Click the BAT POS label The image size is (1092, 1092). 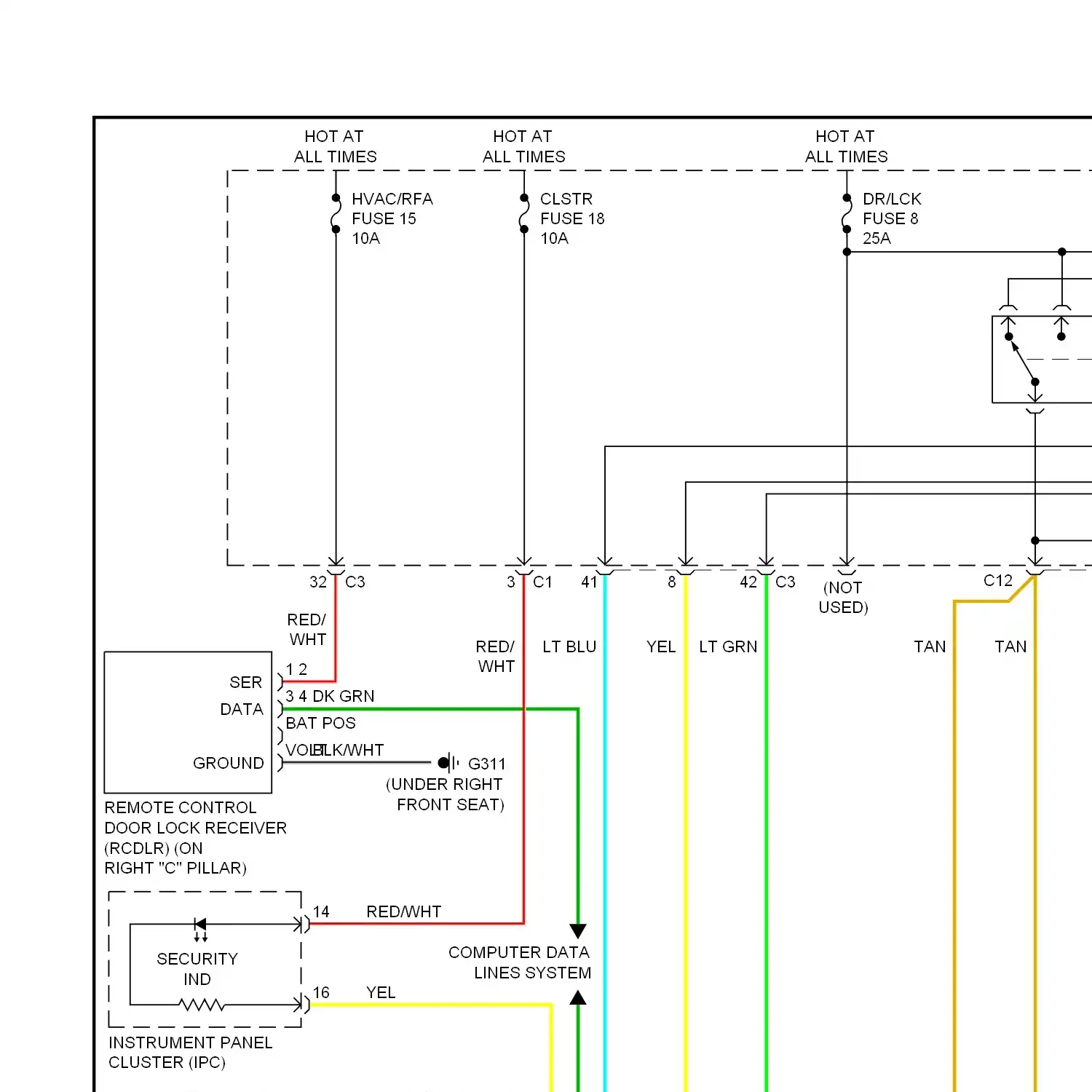(320, 723)
